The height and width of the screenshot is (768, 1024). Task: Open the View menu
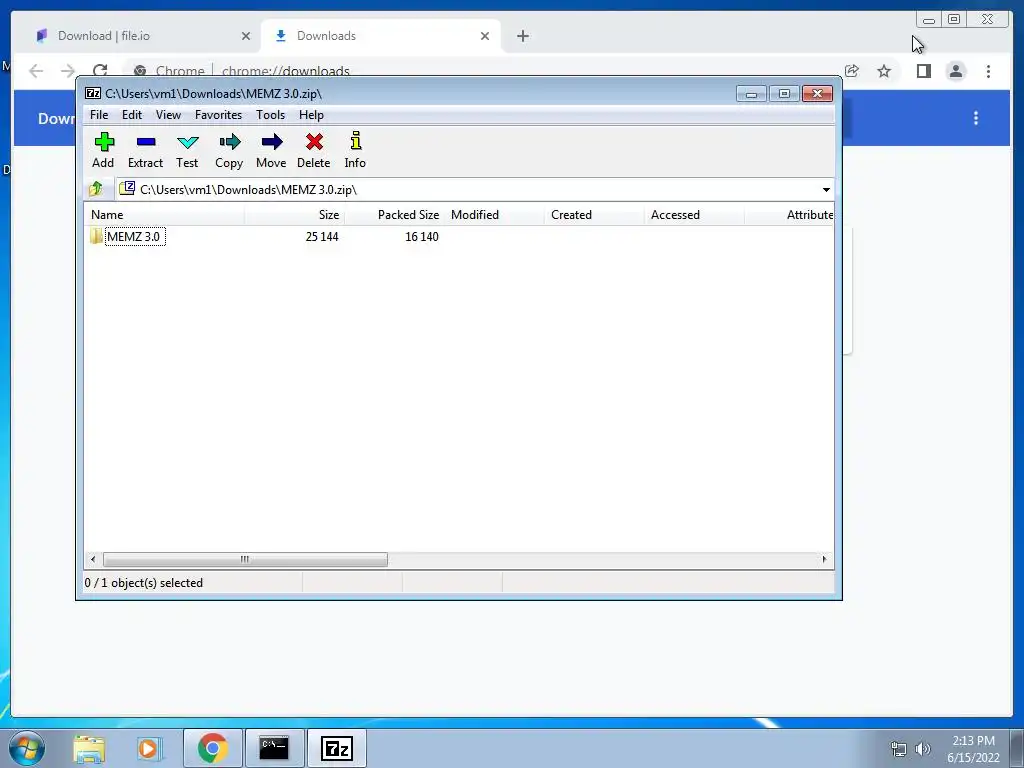(168, 115)
